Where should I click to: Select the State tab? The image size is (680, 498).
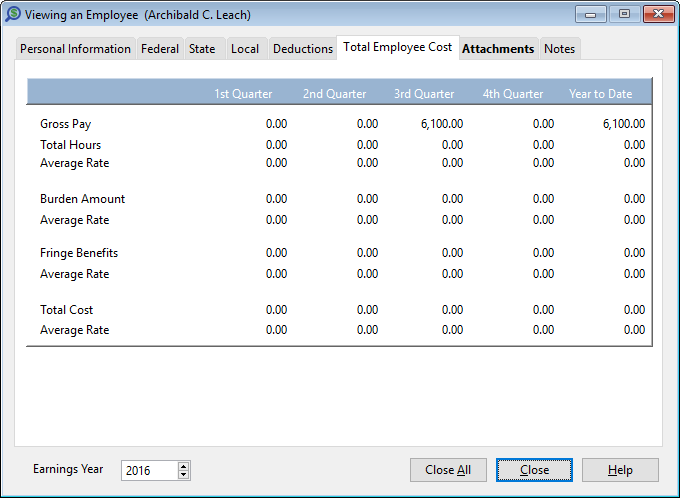point(202,49)
